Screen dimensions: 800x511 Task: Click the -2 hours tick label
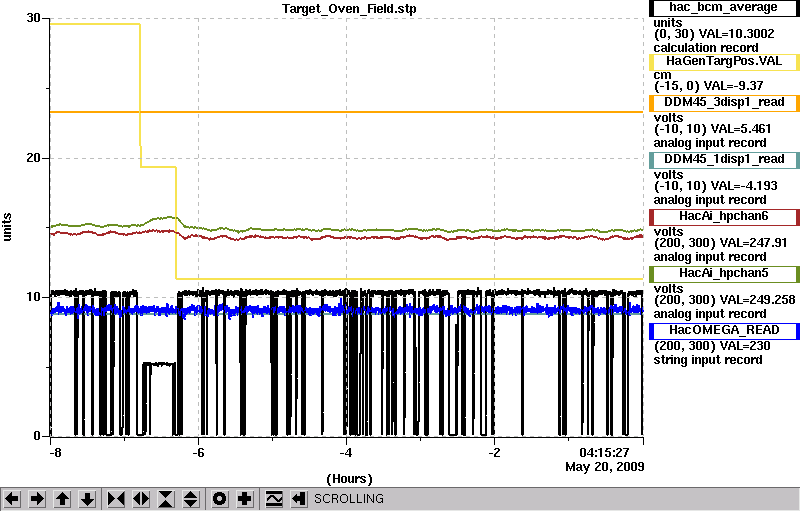pyautogui.click(x=494, y=453)
